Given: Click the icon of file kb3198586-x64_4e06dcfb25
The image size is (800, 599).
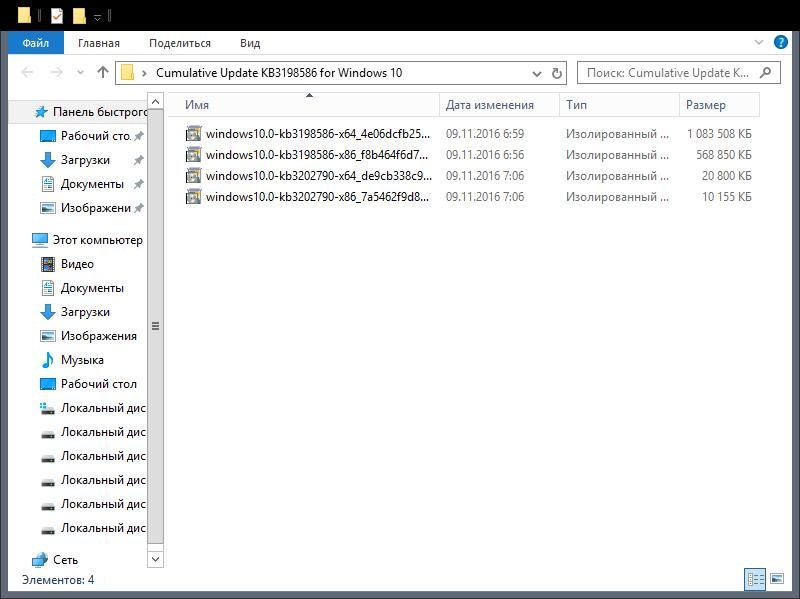Looking at the screenshot, I should coord(193,134).
